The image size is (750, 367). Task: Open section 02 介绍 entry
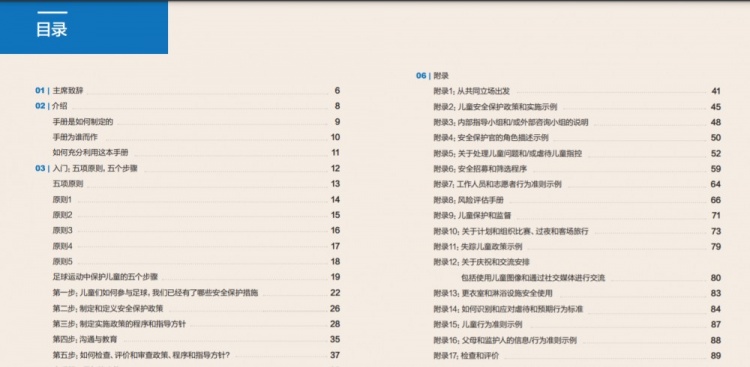coord(188,106)
